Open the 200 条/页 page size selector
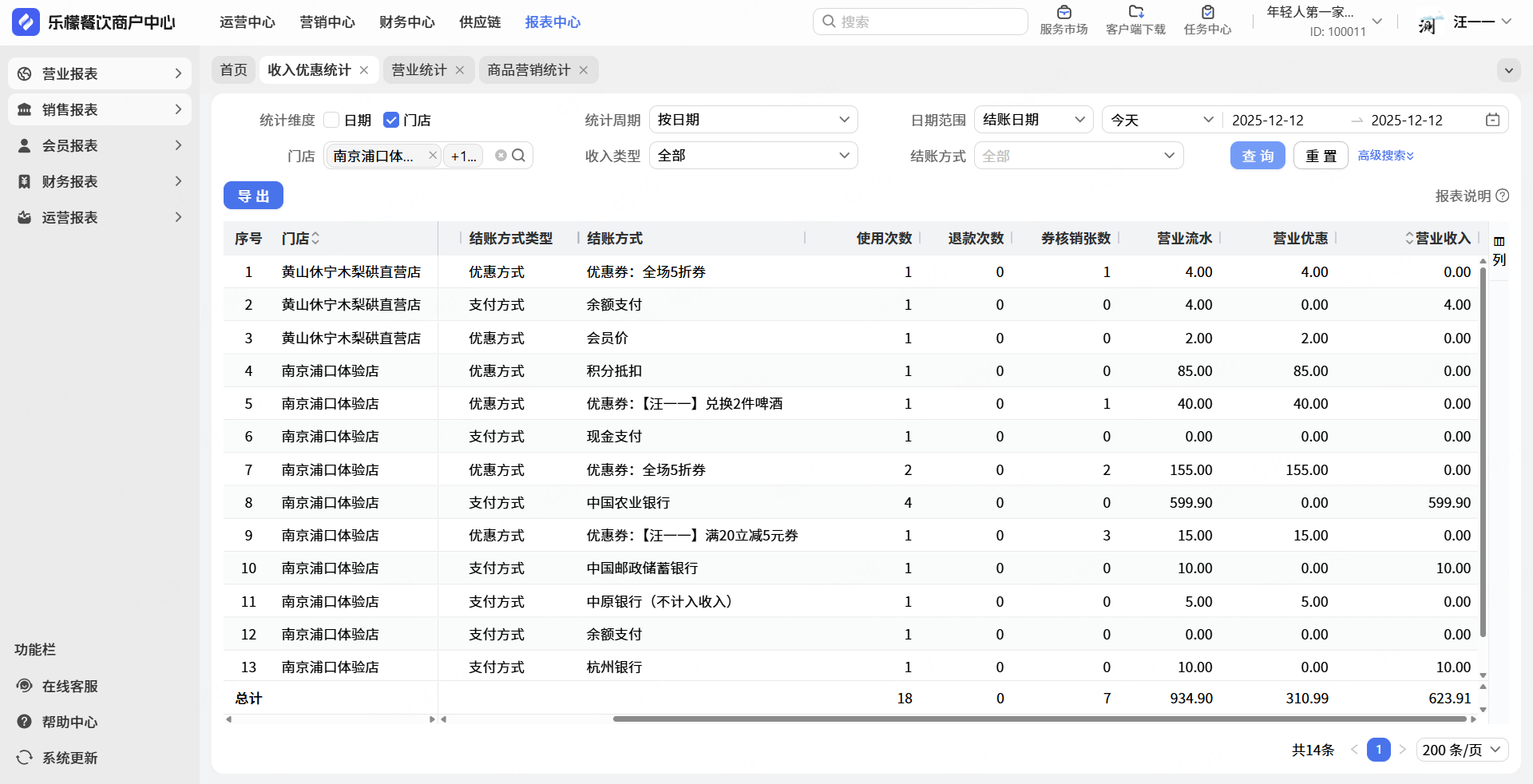This screenshot has height=784, width=1533. 1462,750
